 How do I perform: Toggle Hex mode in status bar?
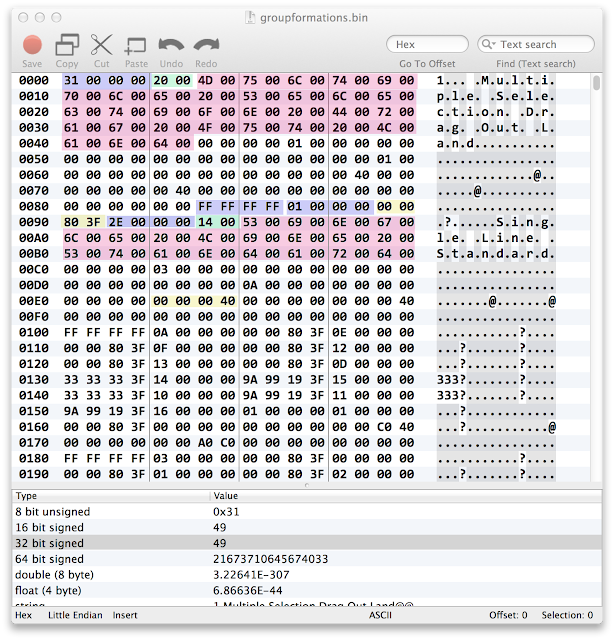[23, 615]
